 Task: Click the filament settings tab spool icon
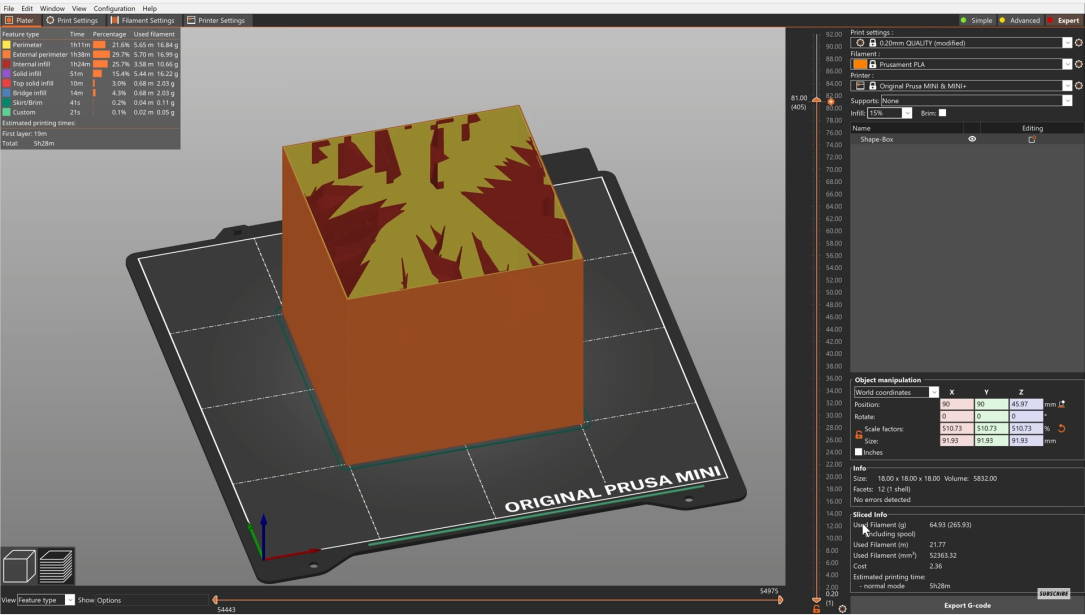pos(115,20)
